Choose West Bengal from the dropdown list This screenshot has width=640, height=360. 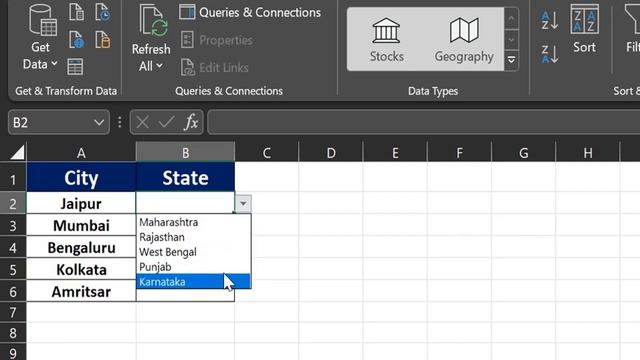193,252
